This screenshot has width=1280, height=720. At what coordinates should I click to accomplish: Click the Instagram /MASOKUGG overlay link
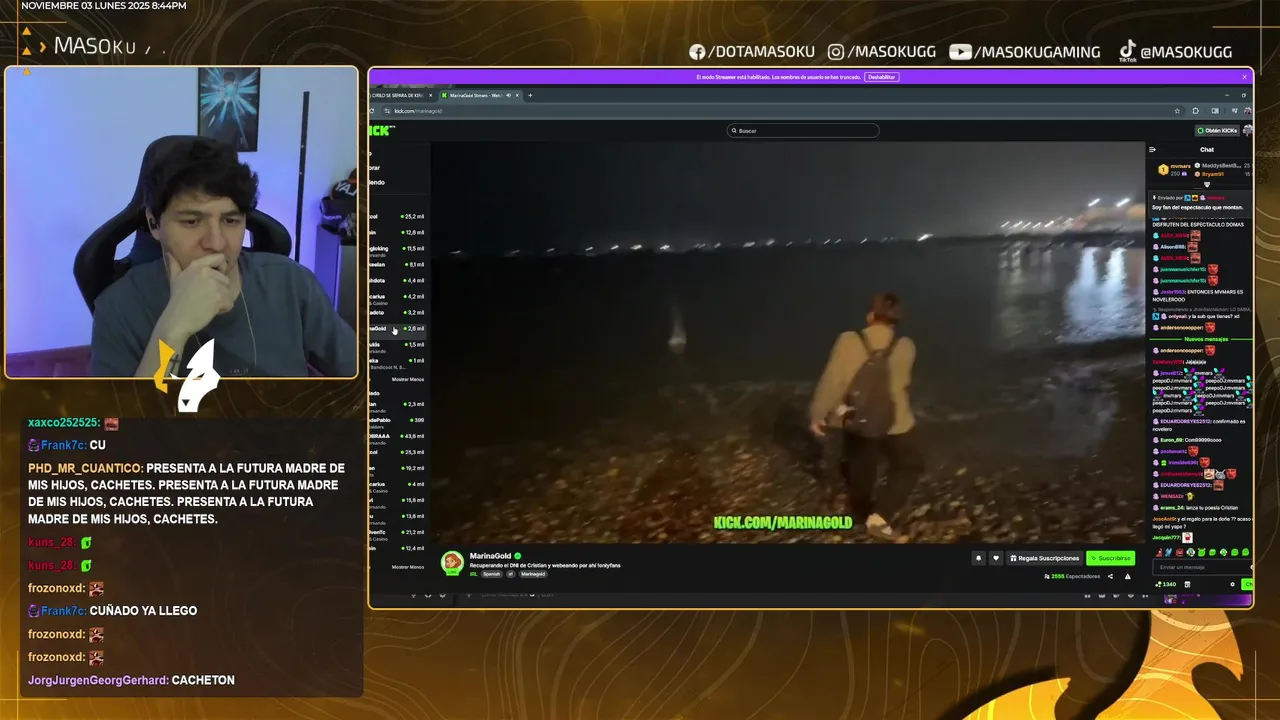(883, 52)
